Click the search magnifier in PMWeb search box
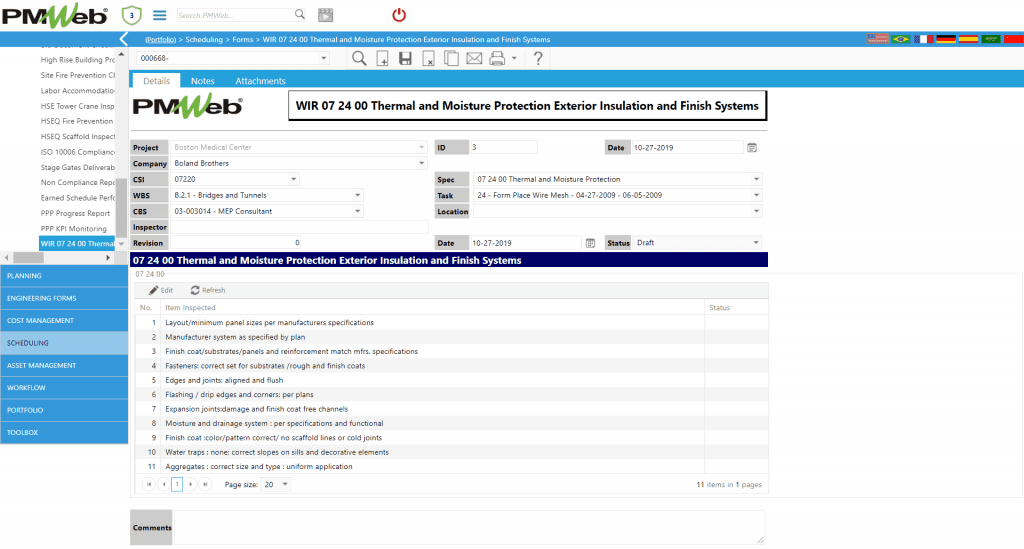Screen dimensions: 1024x549 299,14
